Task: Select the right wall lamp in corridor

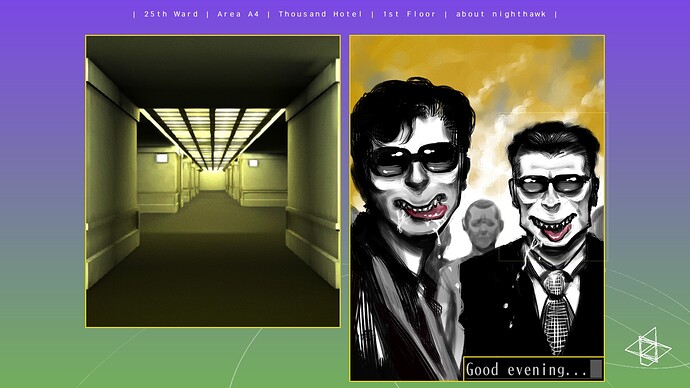Action: coord(253,163)
